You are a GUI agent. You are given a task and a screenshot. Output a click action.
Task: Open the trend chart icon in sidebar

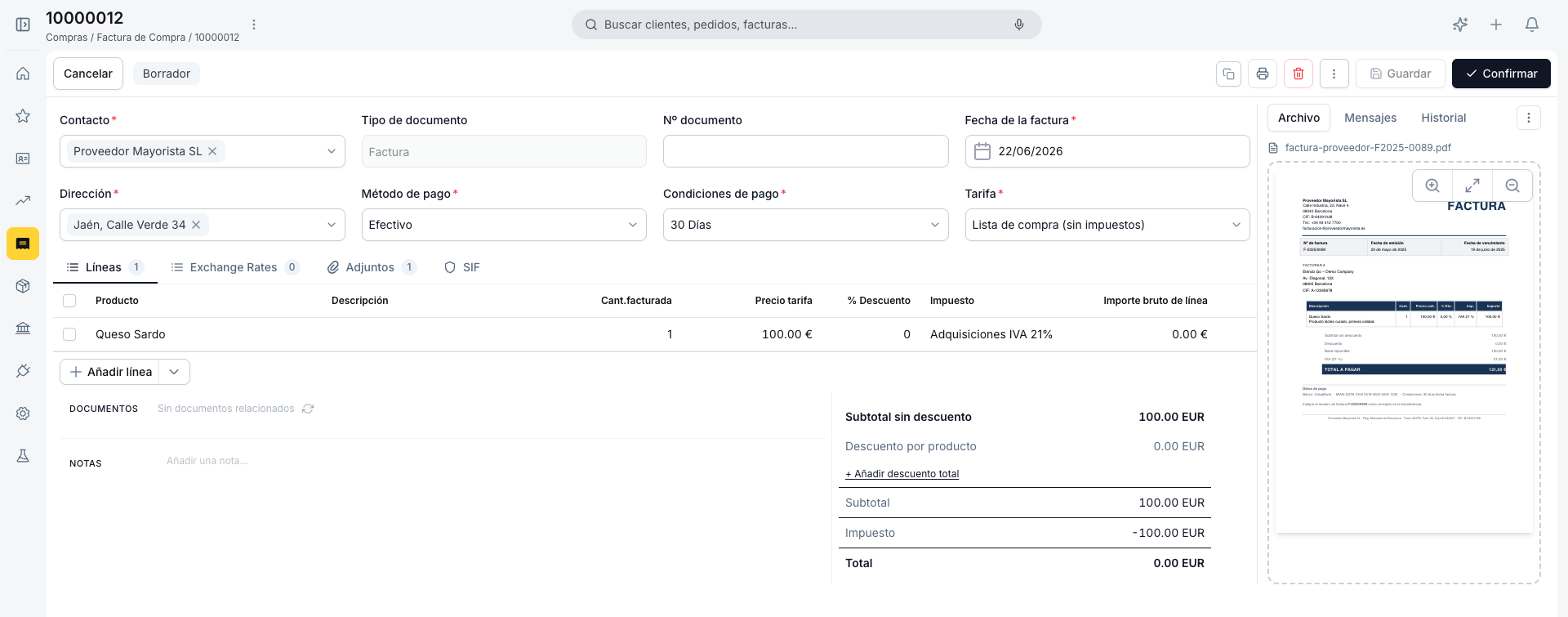pyautogui.click(x=23, y=201)
